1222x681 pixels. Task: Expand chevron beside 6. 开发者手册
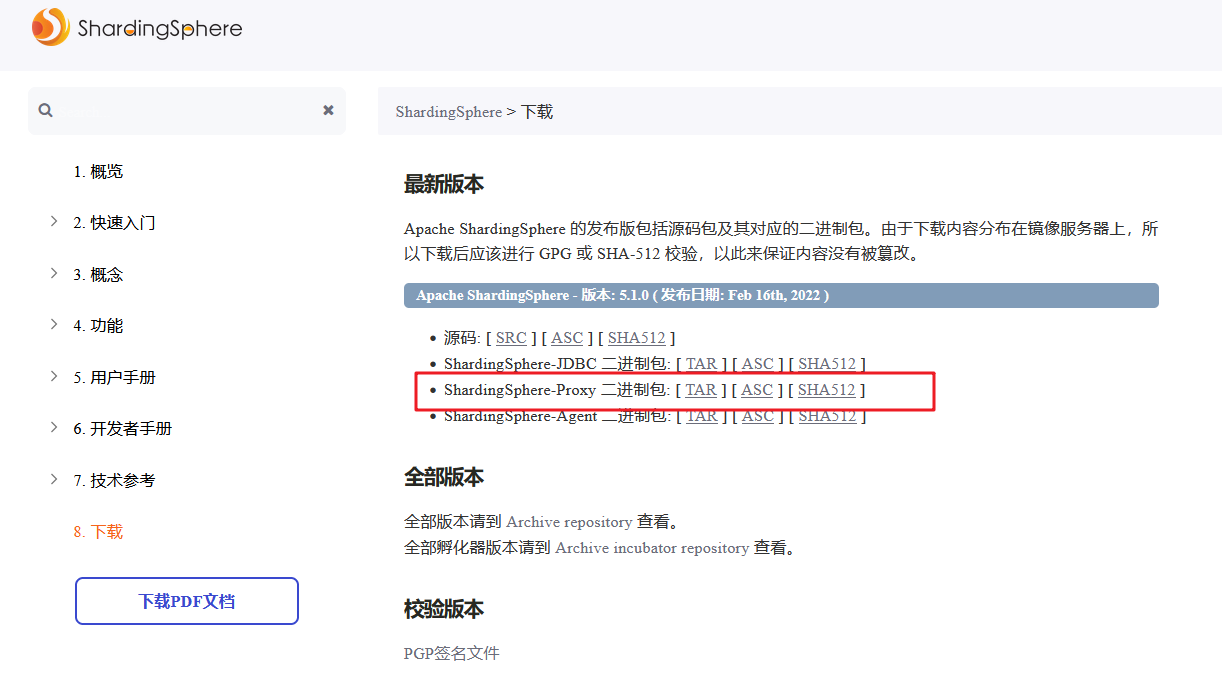[54, 427]
